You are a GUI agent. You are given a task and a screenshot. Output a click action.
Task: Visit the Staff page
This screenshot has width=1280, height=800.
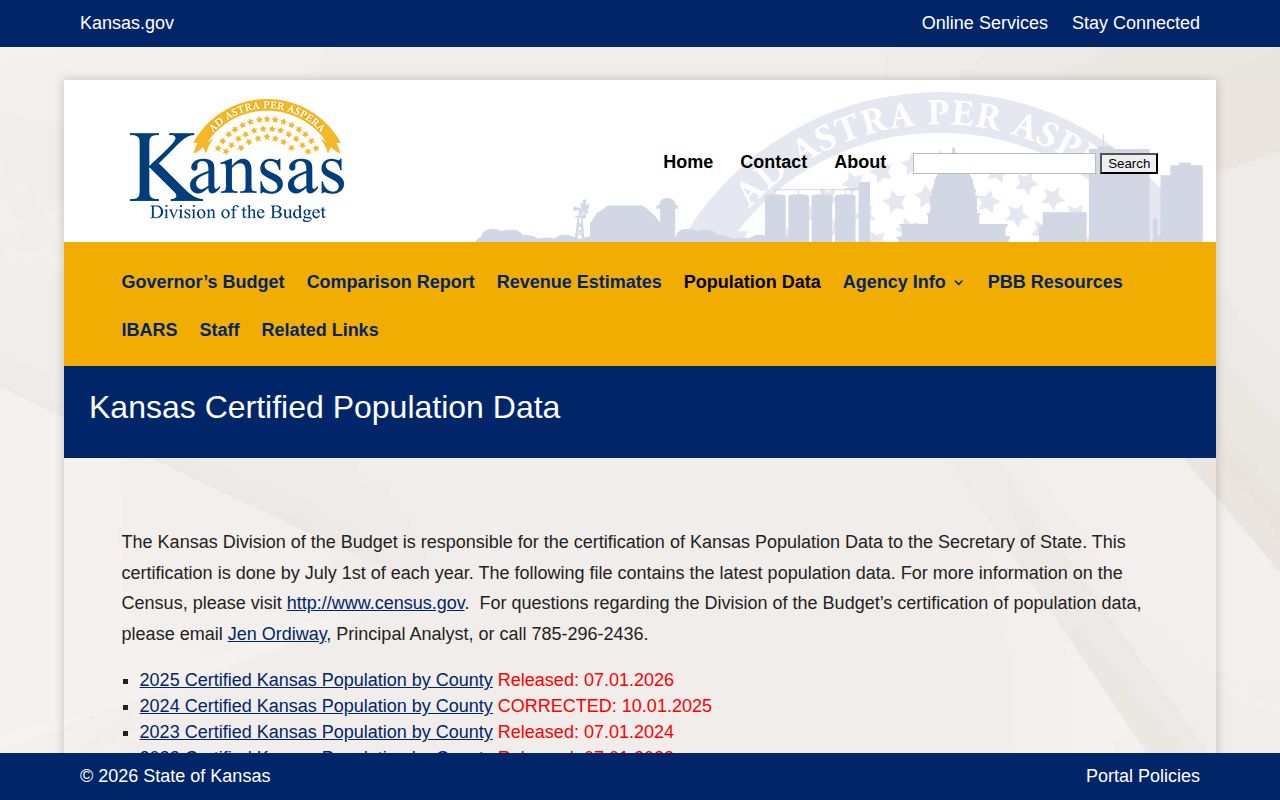(220, 330)
